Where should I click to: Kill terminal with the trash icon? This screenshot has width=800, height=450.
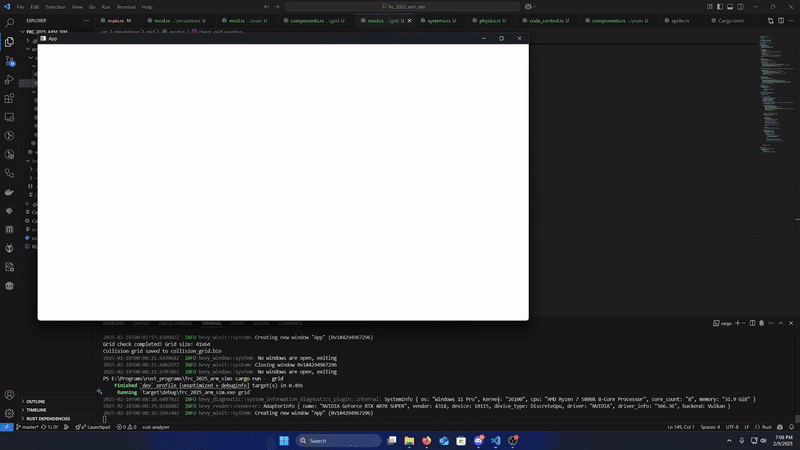(762, 323)
